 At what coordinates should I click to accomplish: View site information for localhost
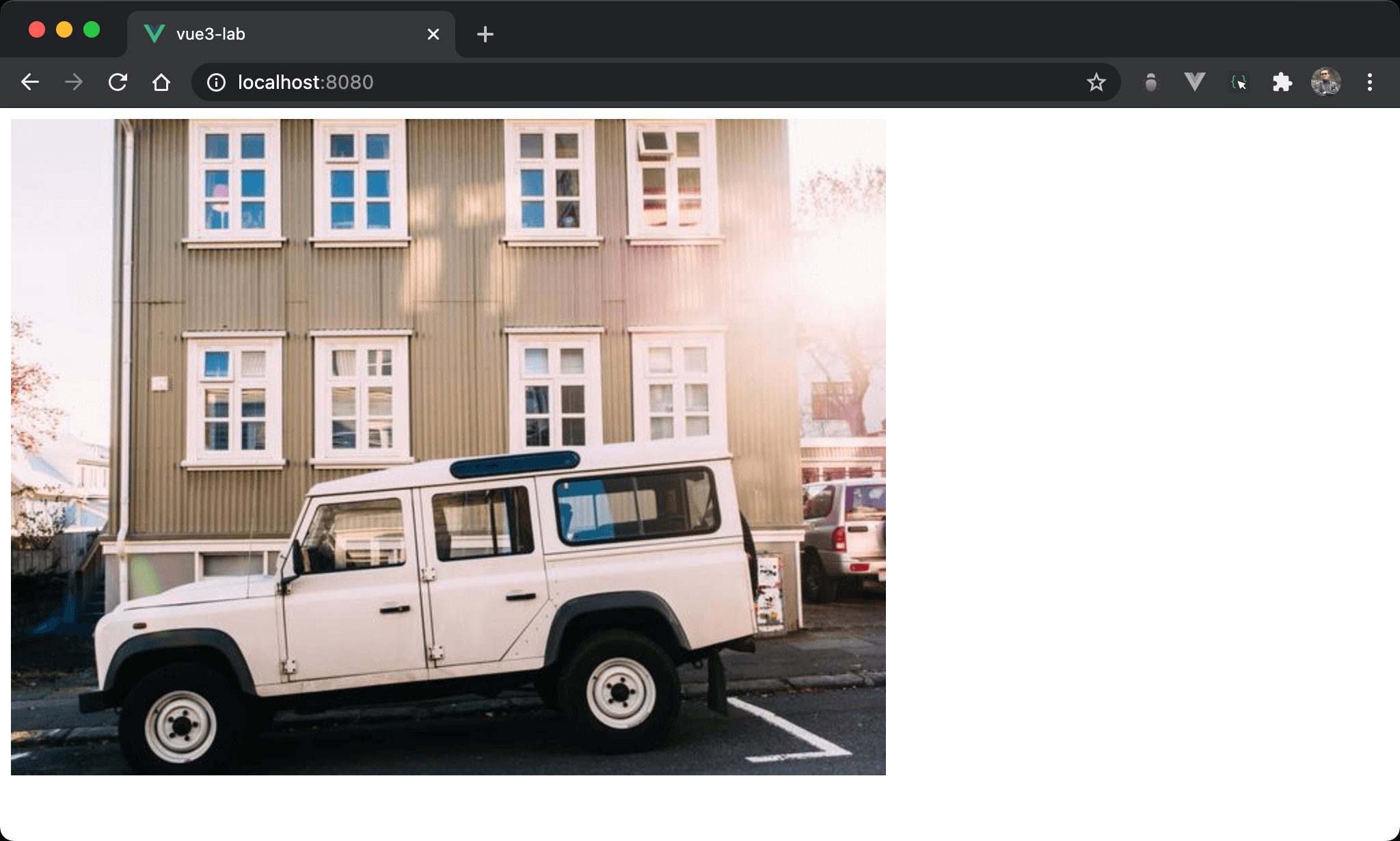[216, 83]
